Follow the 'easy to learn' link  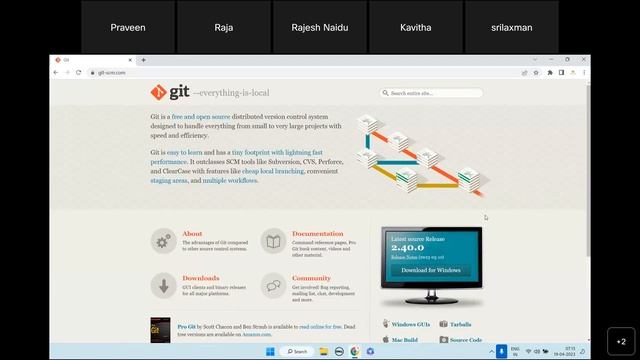184,152
